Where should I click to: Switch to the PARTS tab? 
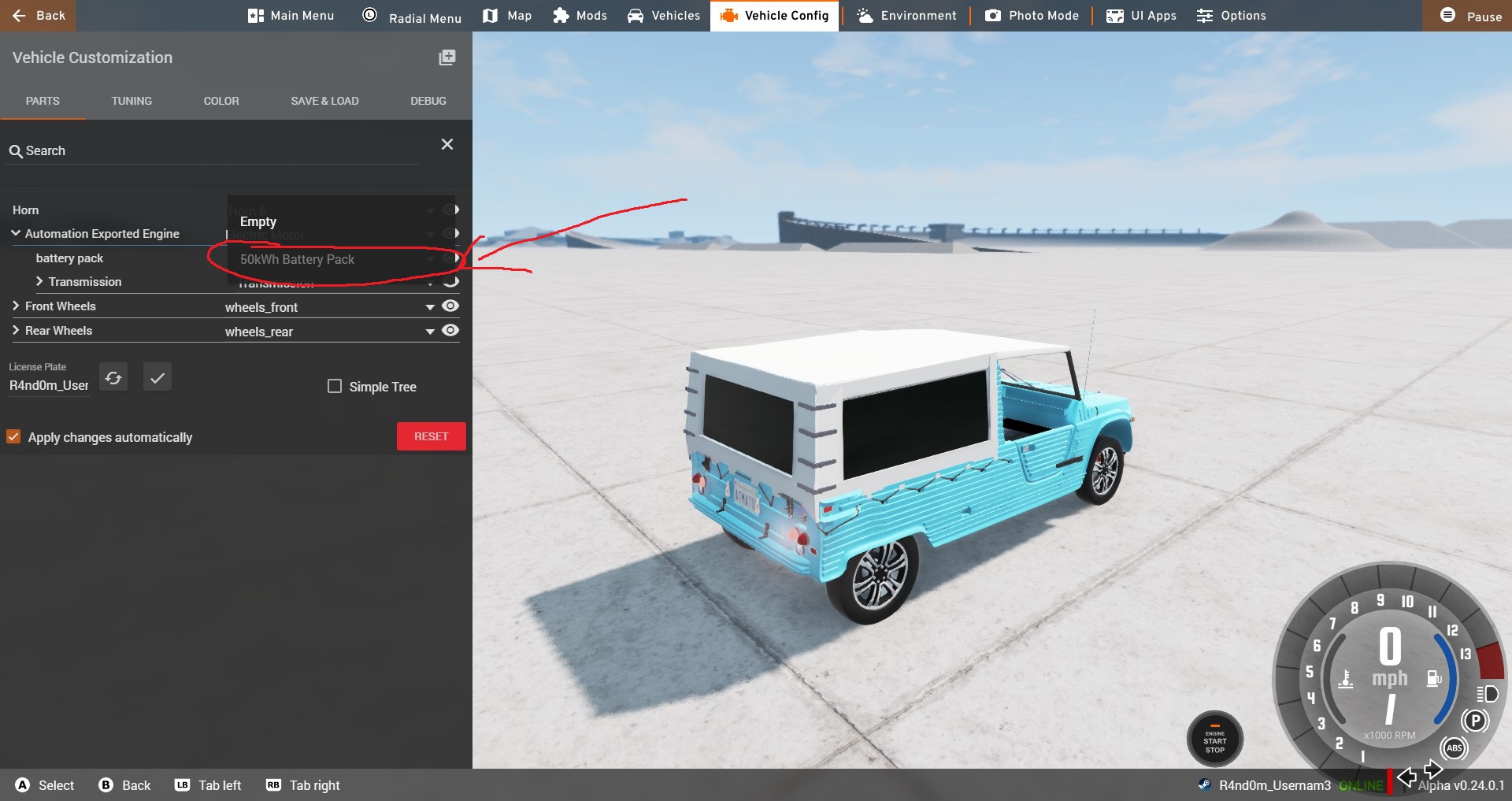point(43,101)
